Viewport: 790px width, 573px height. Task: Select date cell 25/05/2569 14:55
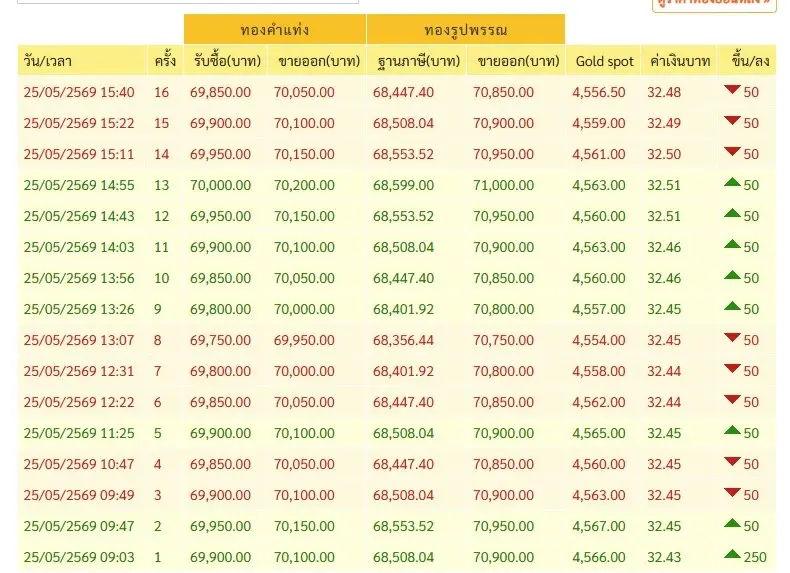pyautogui.click(x=79, y=185)
